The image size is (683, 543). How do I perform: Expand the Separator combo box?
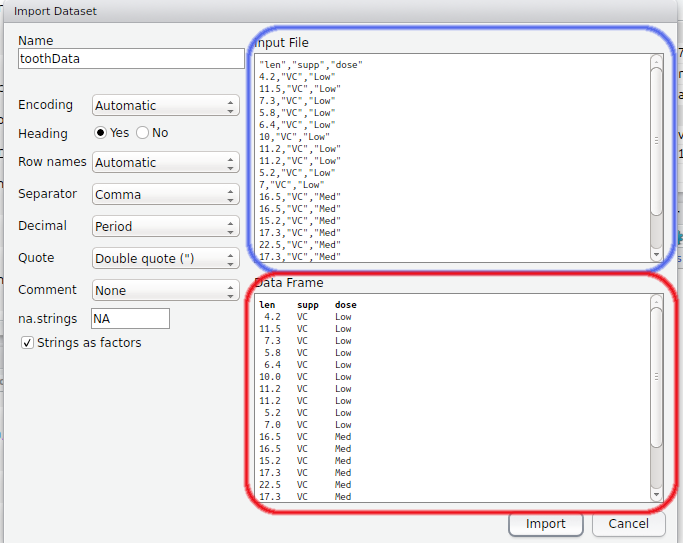tap(165, 194)
